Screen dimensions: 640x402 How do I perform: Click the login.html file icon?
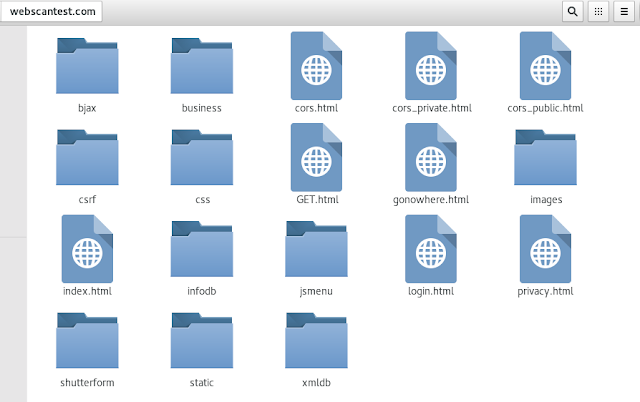(x=431, y=249)
